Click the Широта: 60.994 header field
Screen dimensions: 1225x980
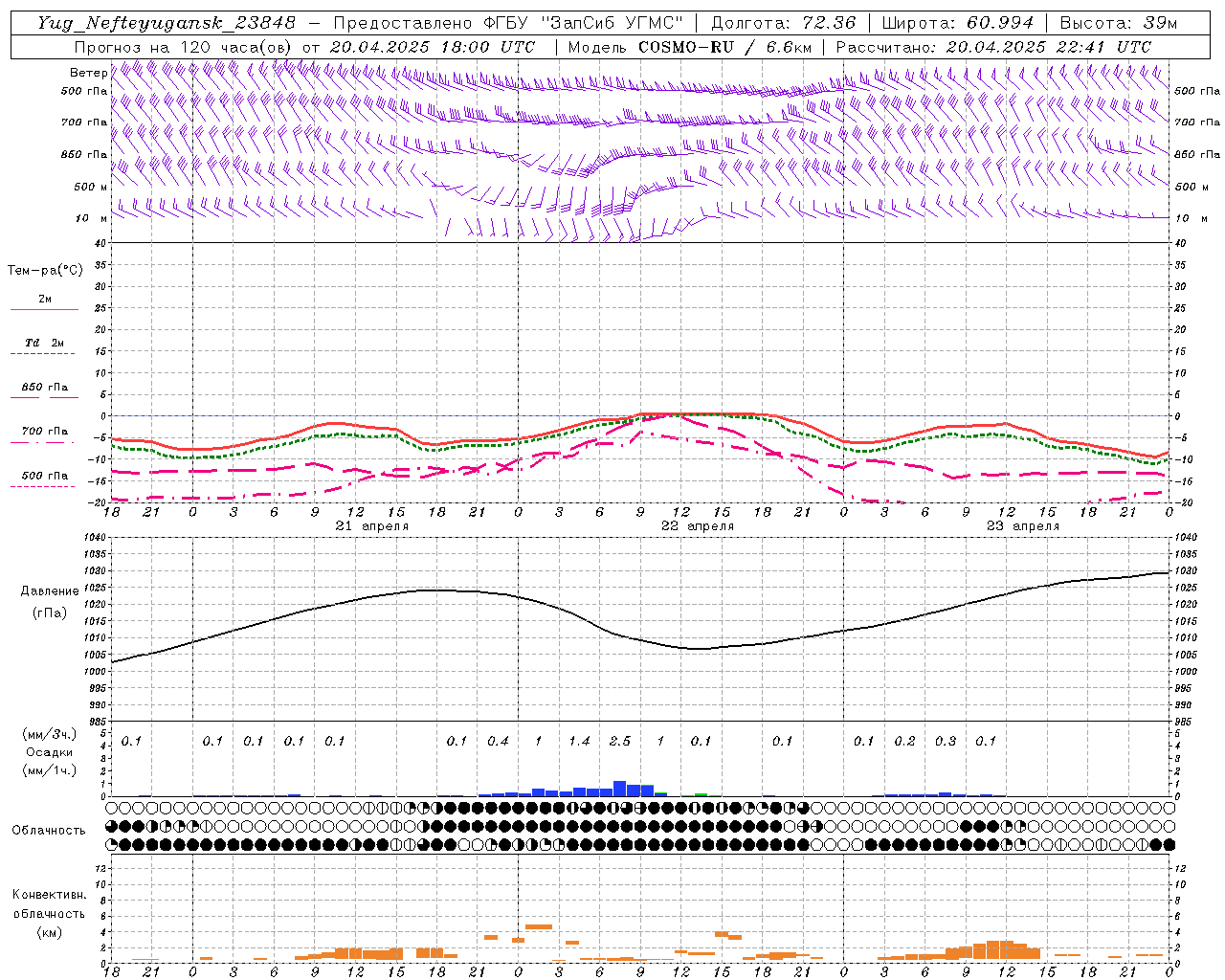point(958,23)
